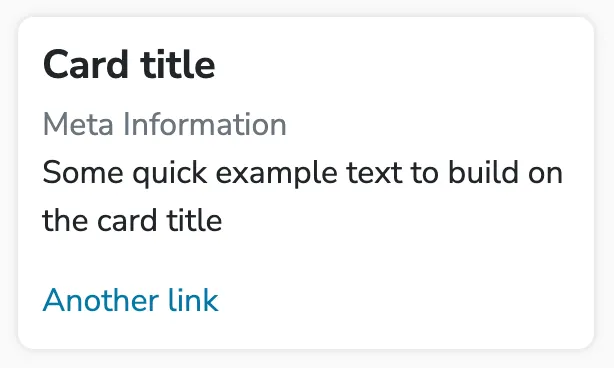
Task: Click the word 'card' in the paragraph's second line
Action: click(x=127, y=220)
